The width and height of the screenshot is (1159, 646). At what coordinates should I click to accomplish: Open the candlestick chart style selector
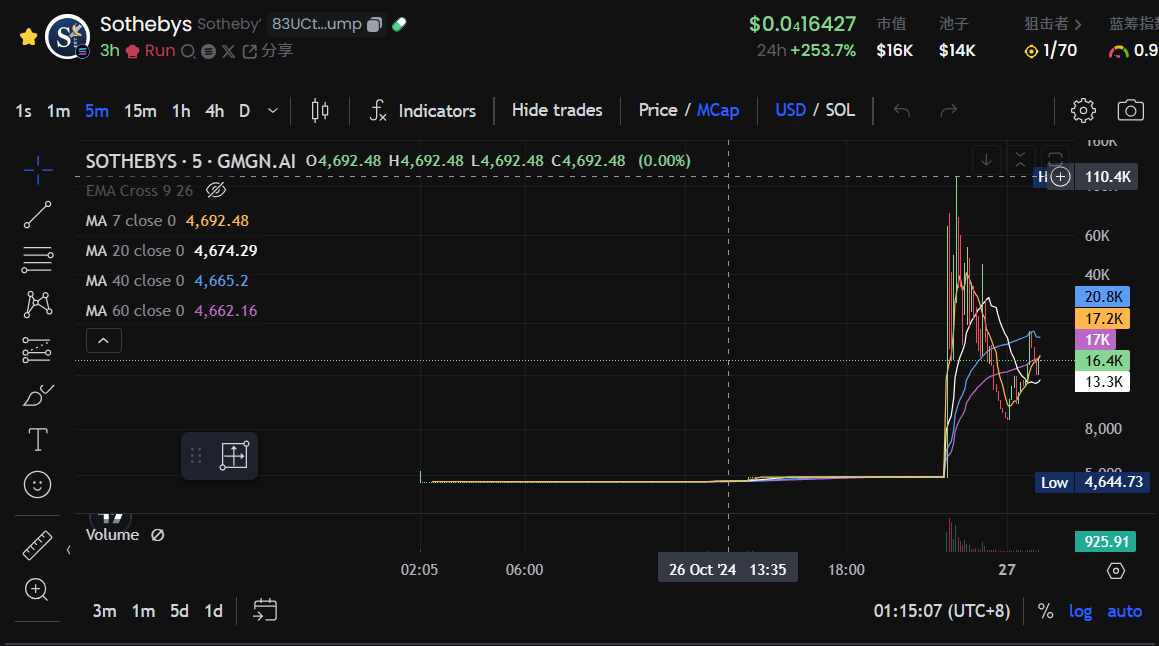click(x=320, y=110)
